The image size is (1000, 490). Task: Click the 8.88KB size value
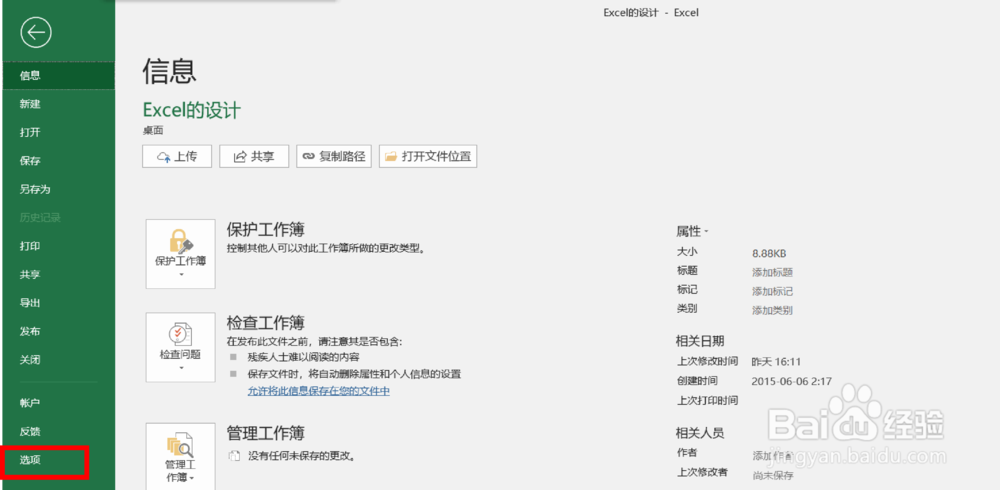click(769, 253)
